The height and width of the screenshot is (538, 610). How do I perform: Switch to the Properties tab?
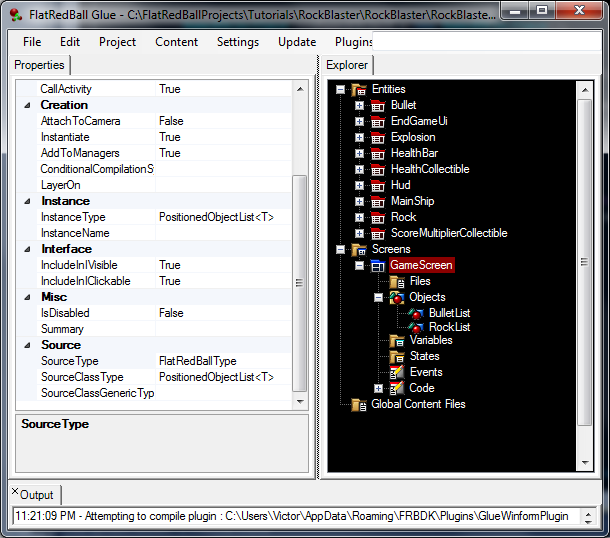39,65
